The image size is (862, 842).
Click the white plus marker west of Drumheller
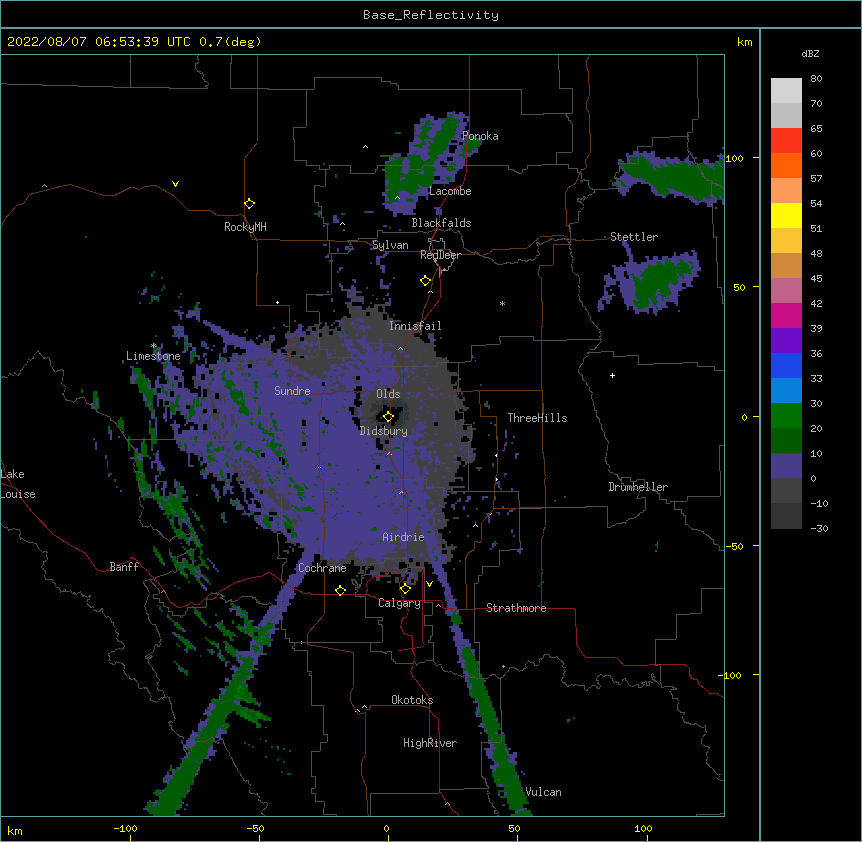point(612,375)
